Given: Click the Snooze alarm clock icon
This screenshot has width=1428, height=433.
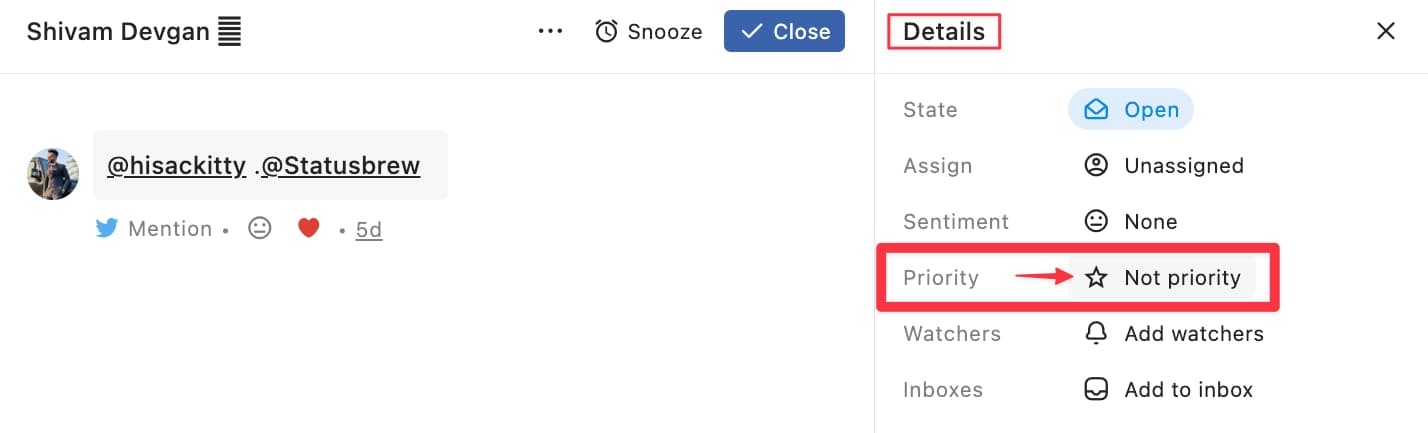Looking at the screenshot, I should pos(606,31).
